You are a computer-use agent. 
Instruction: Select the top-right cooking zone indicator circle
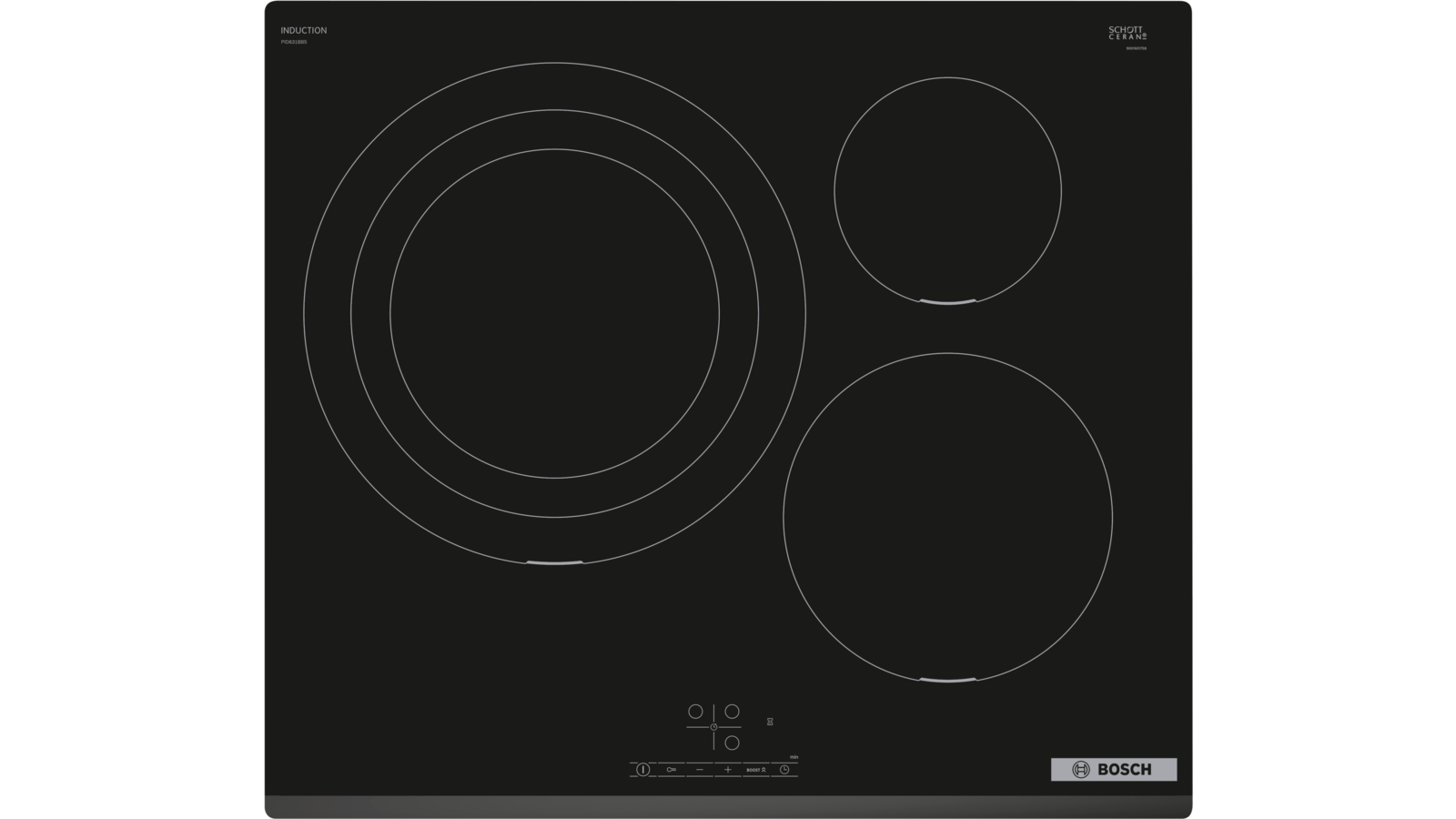point(732,712)
